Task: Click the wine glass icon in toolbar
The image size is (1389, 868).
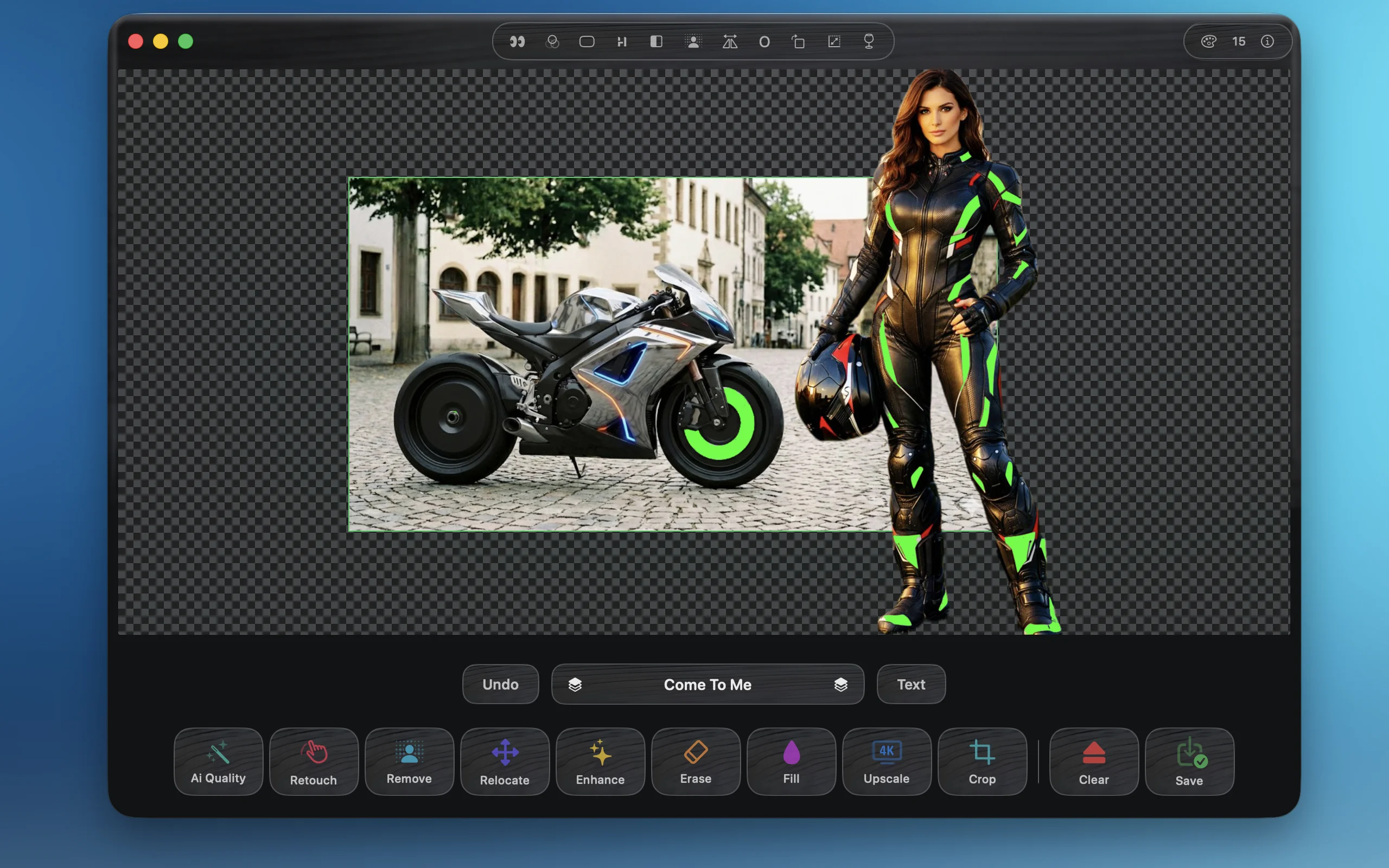Action: [x=869, y=41]
